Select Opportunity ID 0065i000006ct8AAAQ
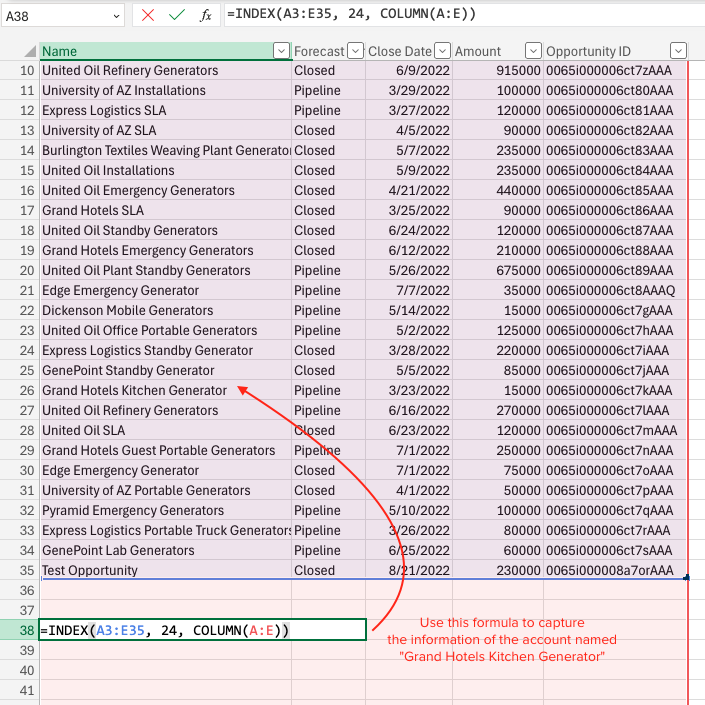705x705 pixels. 615,290
